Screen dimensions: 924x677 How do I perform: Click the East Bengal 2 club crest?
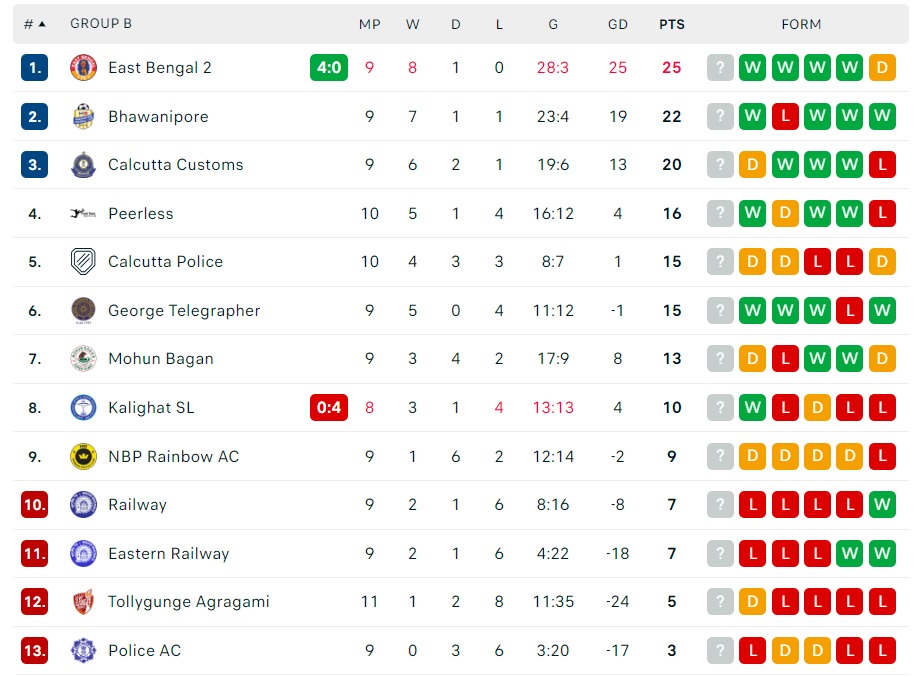click(x=83, y=68)
